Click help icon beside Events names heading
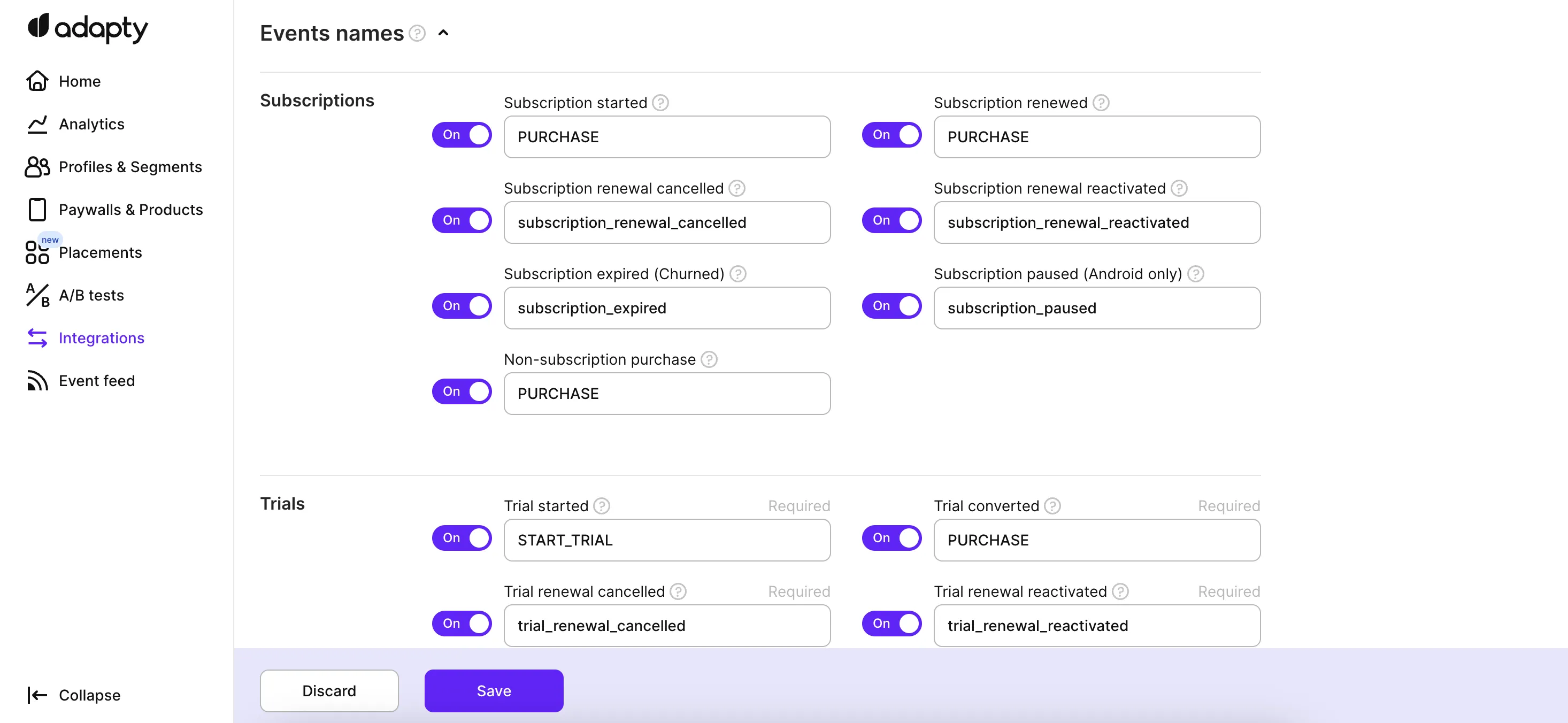Viewport: 1568px width, 723px height. (x=417, y=33)
